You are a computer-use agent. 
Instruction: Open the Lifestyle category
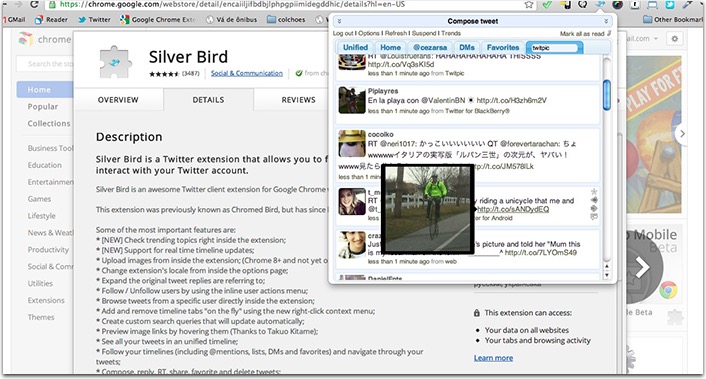pyautogui.click(x=41, y=216)
